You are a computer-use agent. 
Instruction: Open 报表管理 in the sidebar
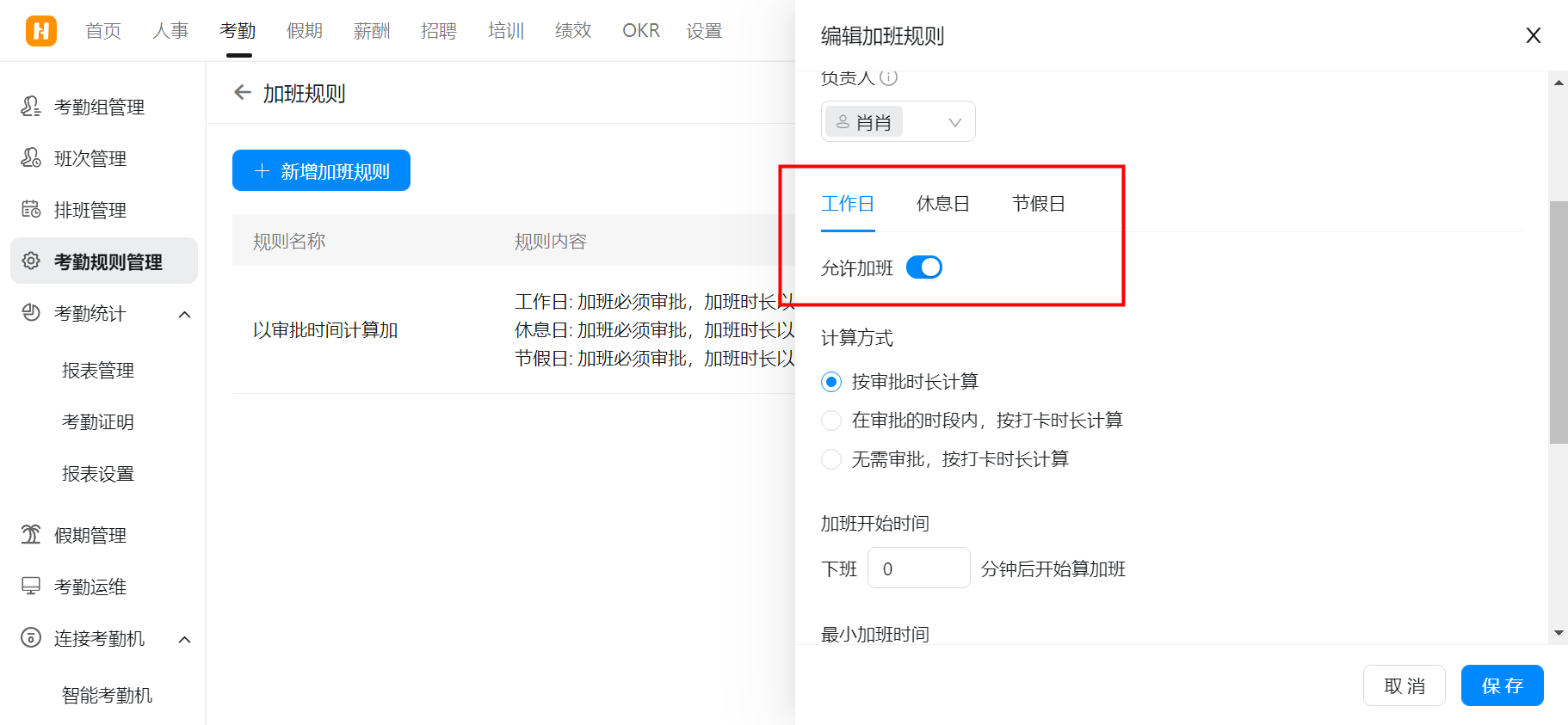click(98, 371)
